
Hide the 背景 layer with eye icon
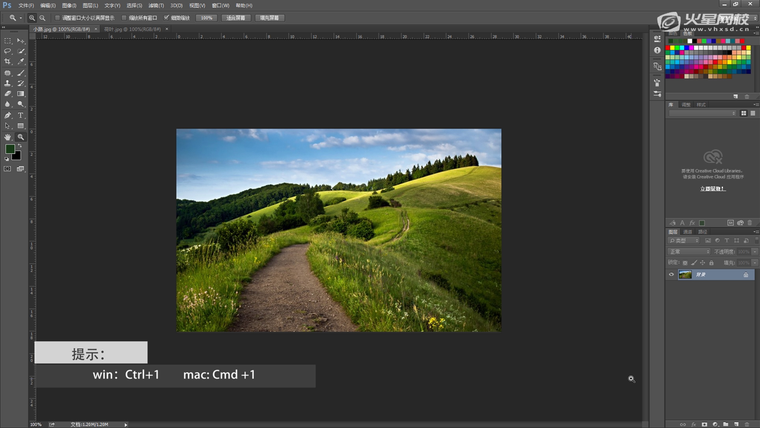click(672, 275)
